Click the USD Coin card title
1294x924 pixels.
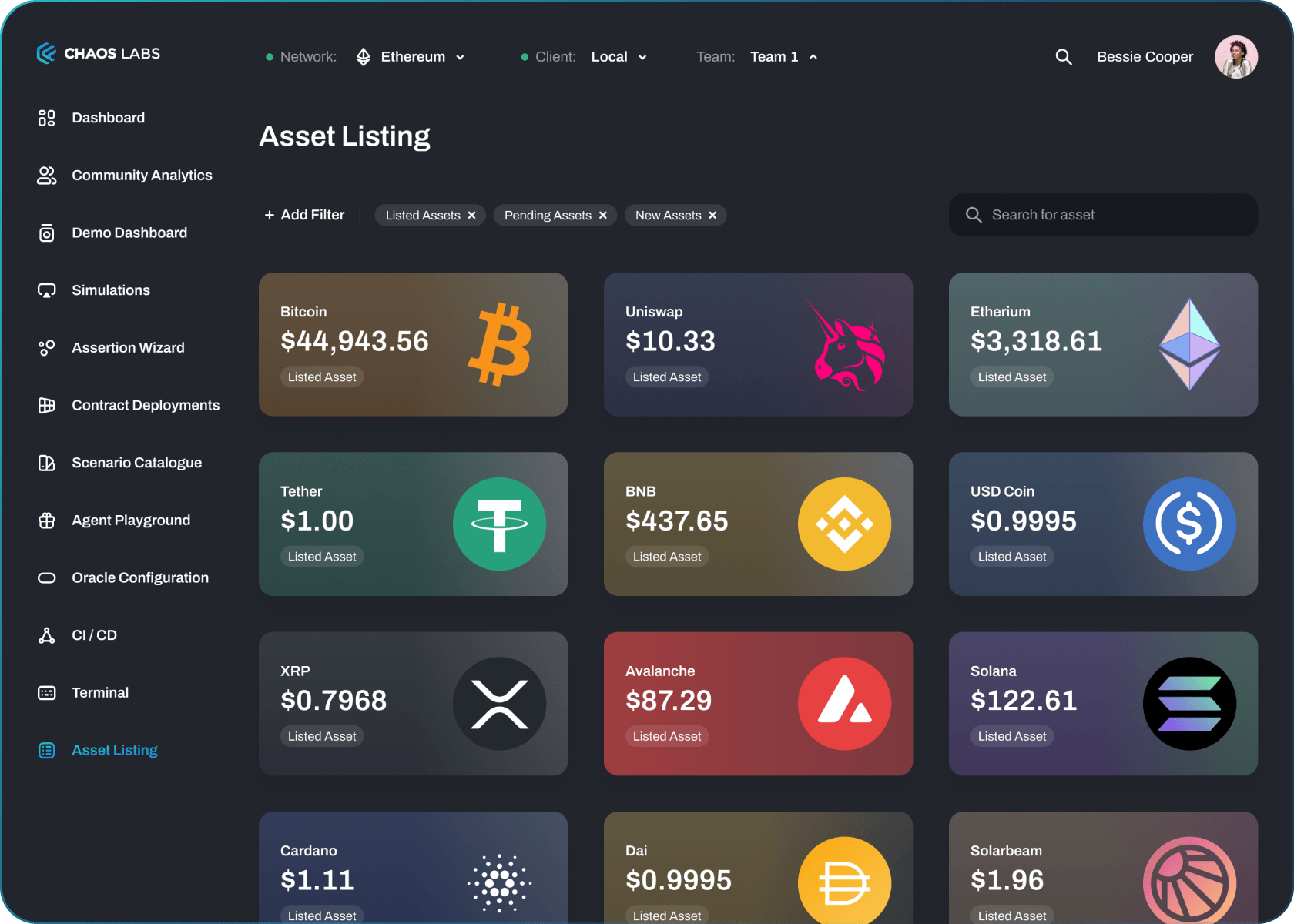pos(1002,491)
